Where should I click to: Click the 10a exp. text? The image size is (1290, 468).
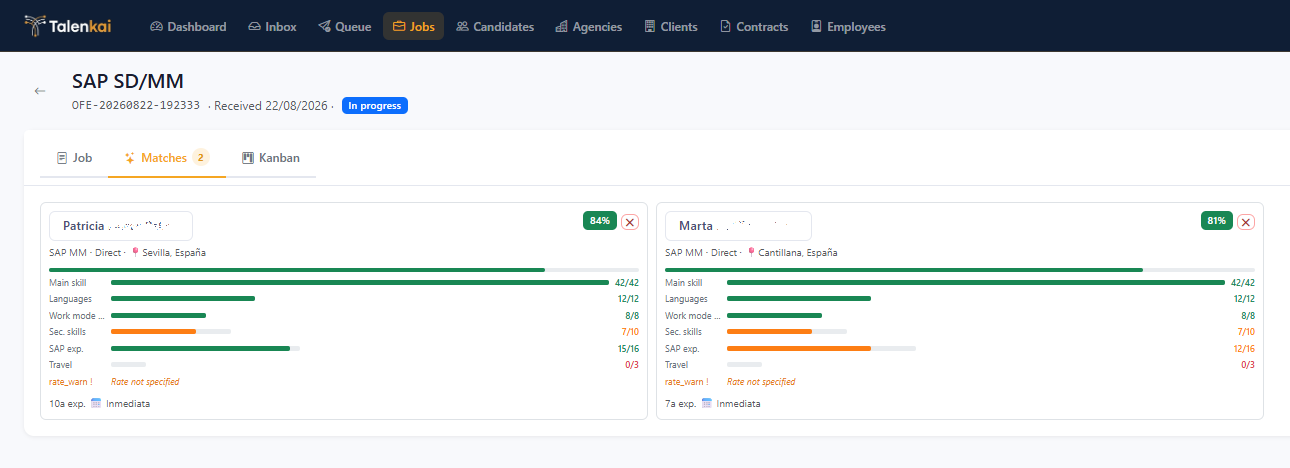(x=67, y=404)
